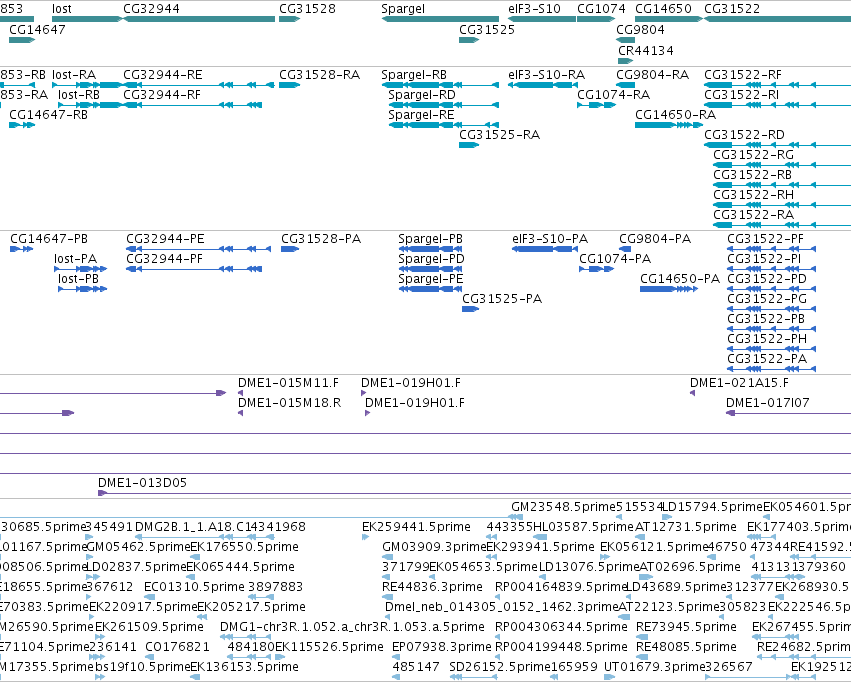Select protein lost-PB label

point(79,278)
